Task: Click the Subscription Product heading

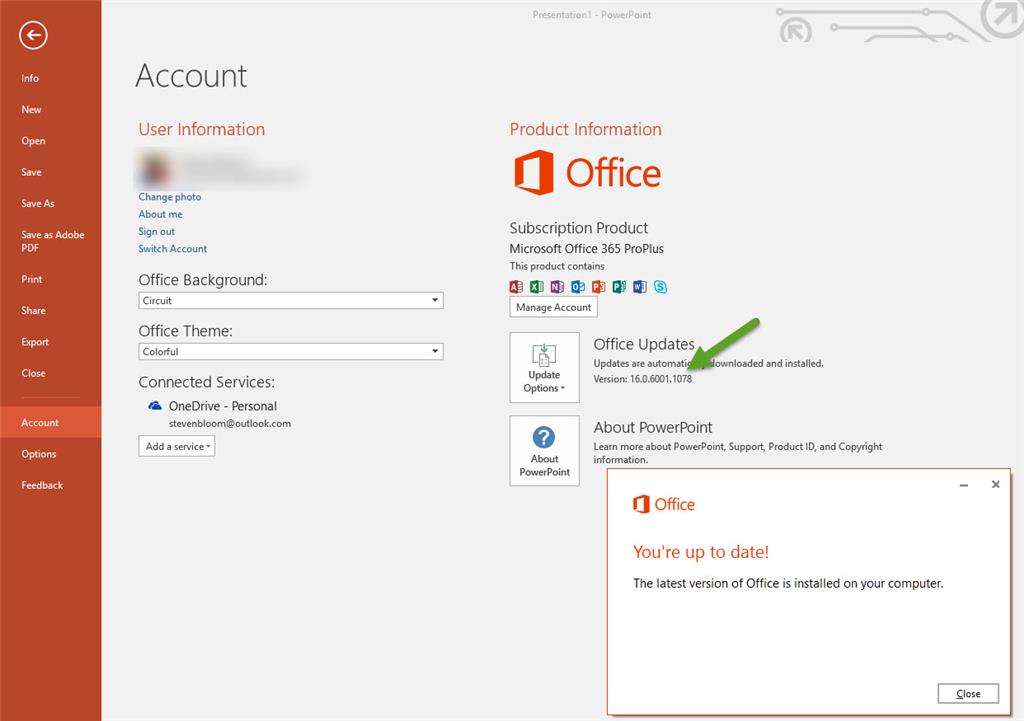Action: pos(579,228)
